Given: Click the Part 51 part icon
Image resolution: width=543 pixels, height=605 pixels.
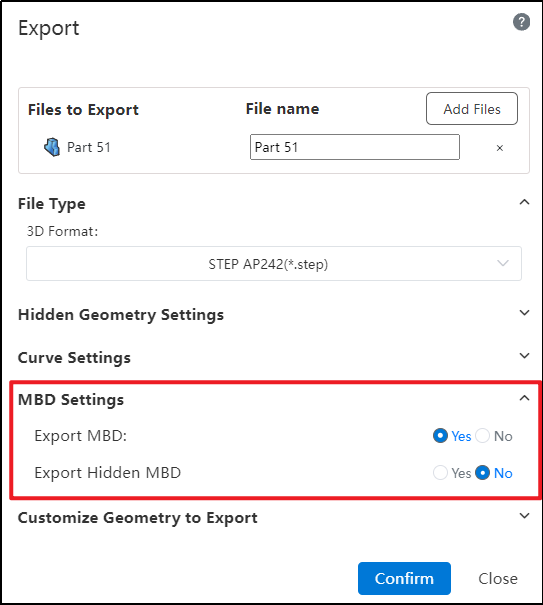Looking at the screenshot, I should click(x=52, y=147).
